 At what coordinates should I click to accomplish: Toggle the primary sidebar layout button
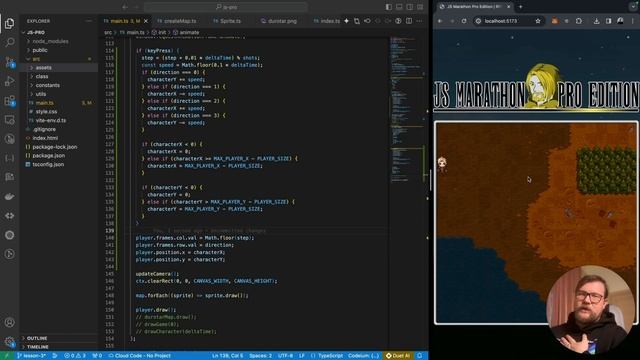pyautogui.click(x=389, y=7)
